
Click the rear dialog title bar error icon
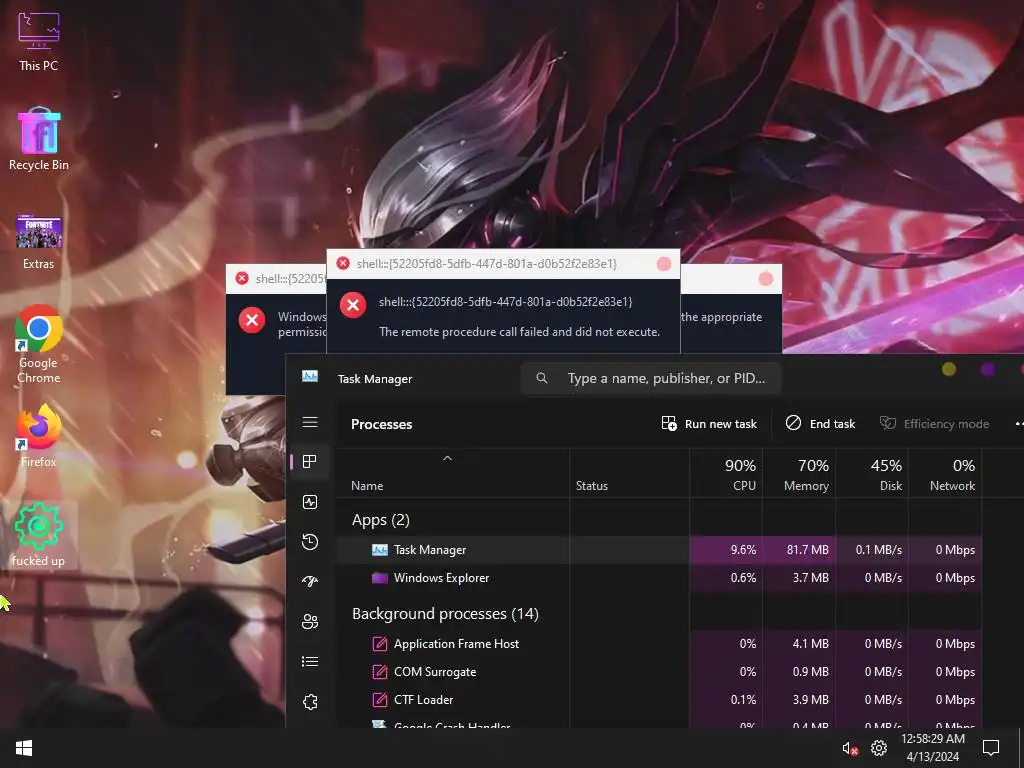[242, 278]
